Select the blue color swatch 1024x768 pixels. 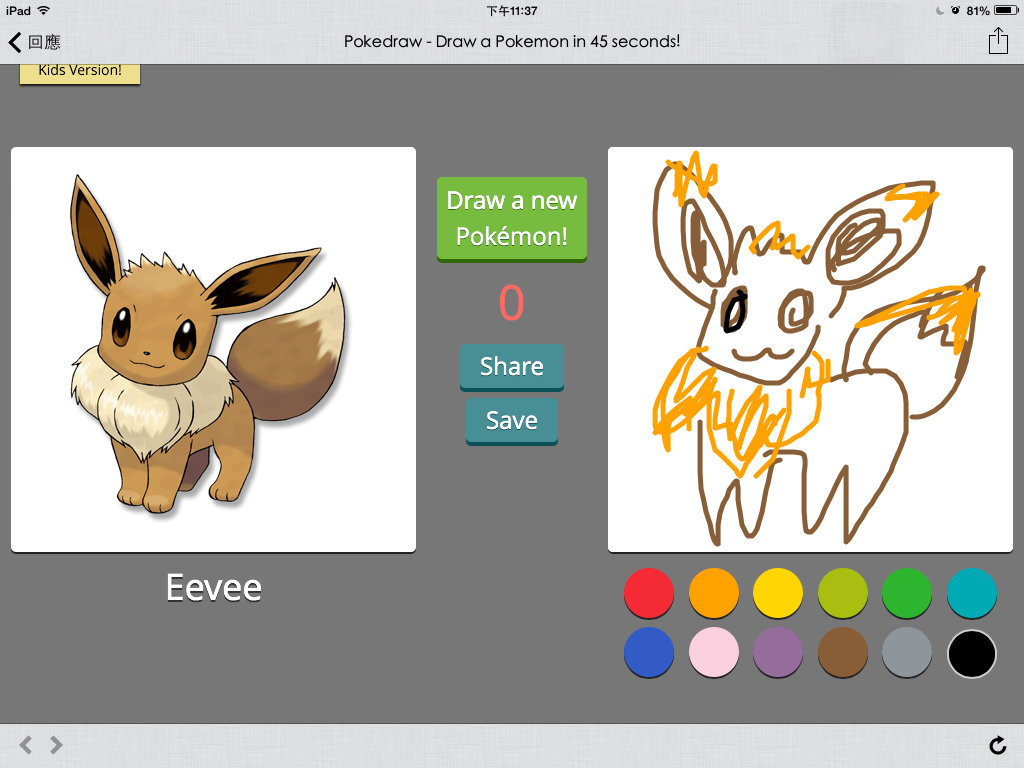pos(648,652)
